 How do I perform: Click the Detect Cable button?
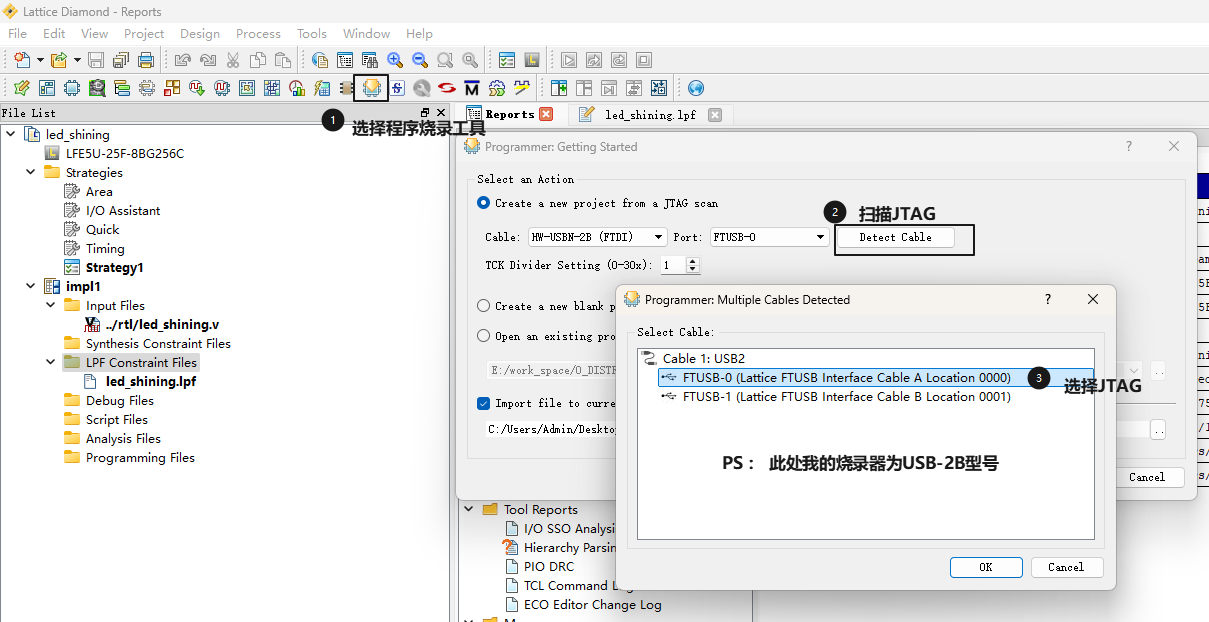895,237
